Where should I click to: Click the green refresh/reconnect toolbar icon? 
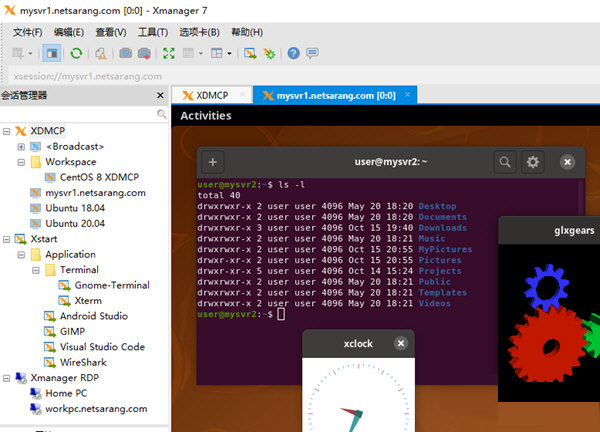coord(76,53)
